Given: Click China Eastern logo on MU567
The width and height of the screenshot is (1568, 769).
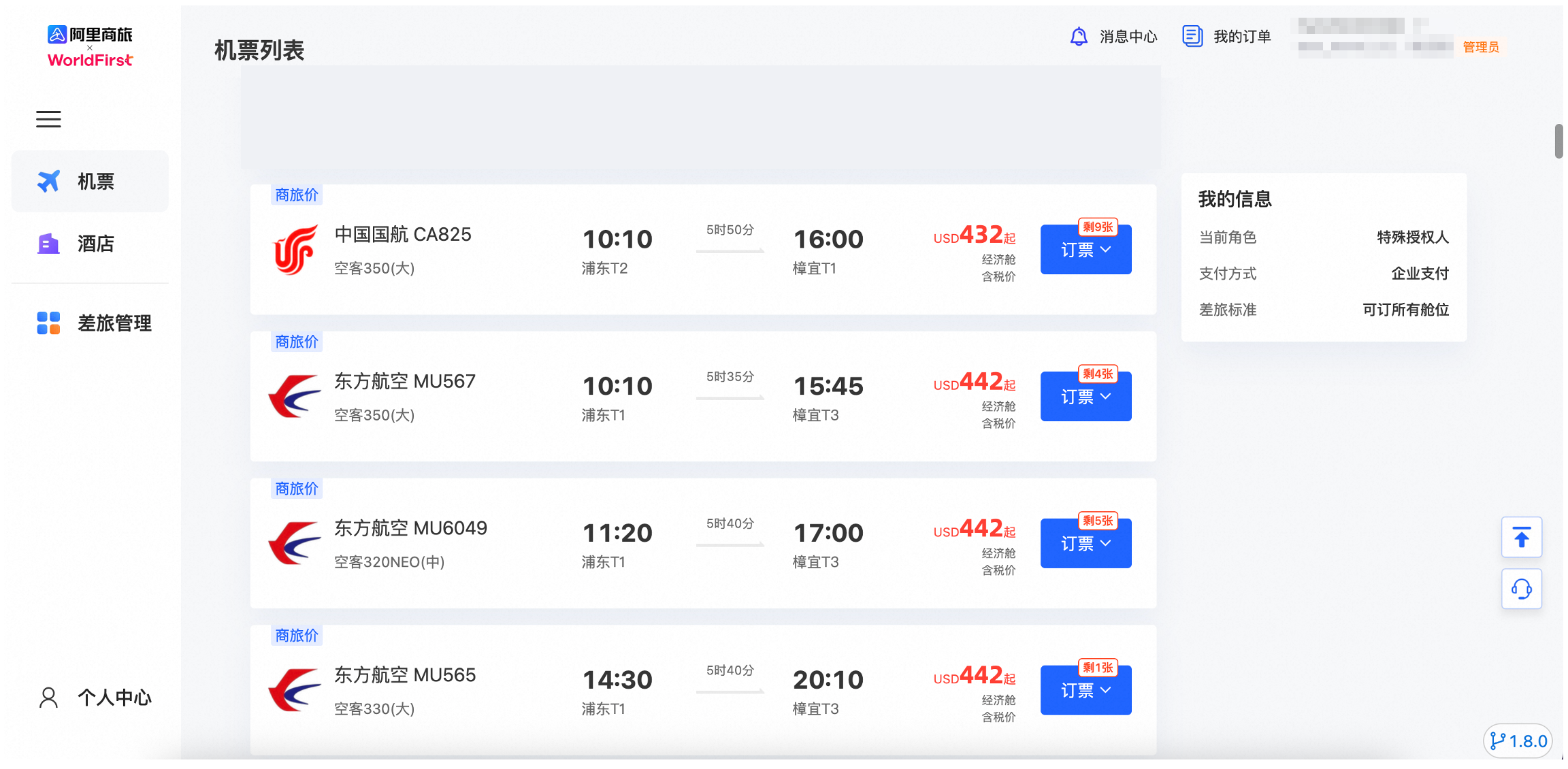Looking at the screenshot, I should (295, 397).
